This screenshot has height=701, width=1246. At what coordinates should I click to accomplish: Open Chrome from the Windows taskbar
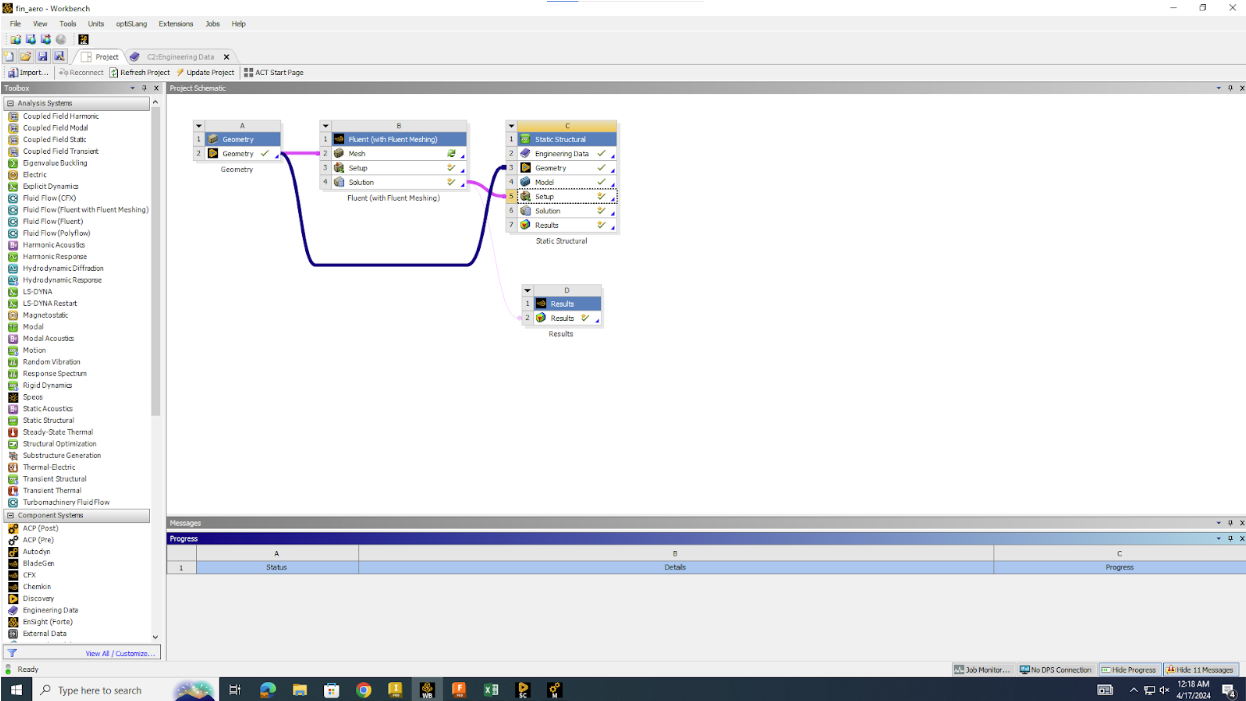tap(363, 690)
